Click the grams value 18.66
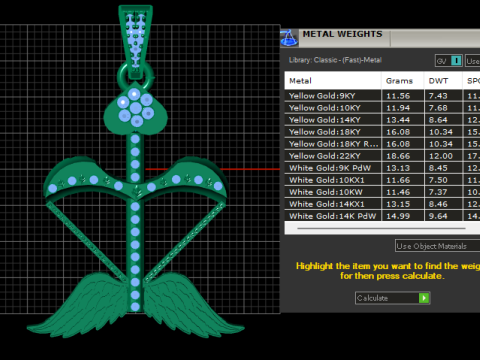 [398, 156]
